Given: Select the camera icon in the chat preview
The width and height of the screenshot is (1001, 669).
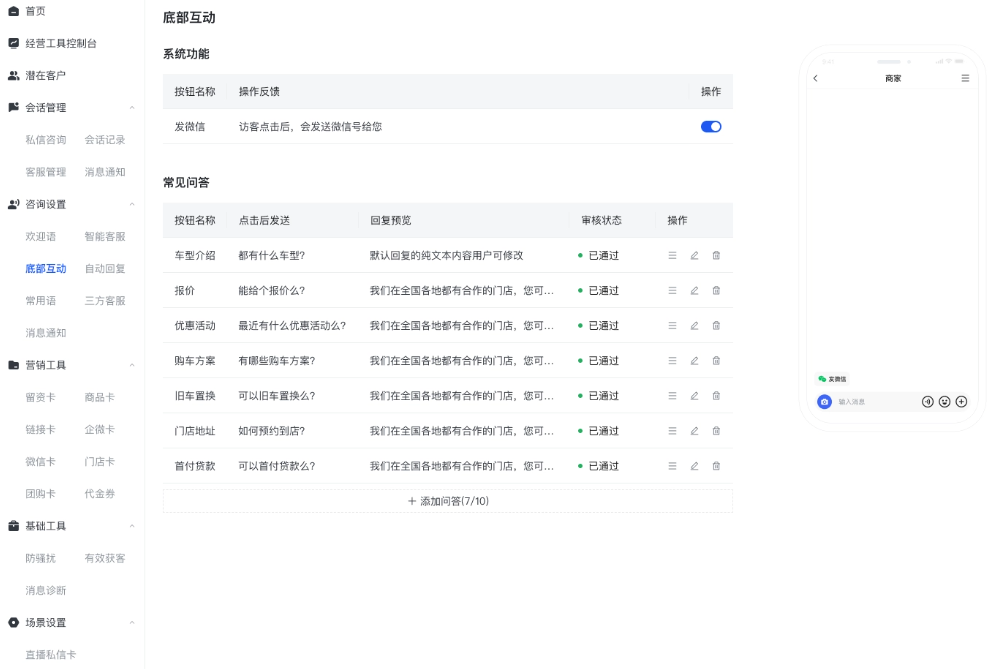Looking at the screenshot, I should [824, 402].
